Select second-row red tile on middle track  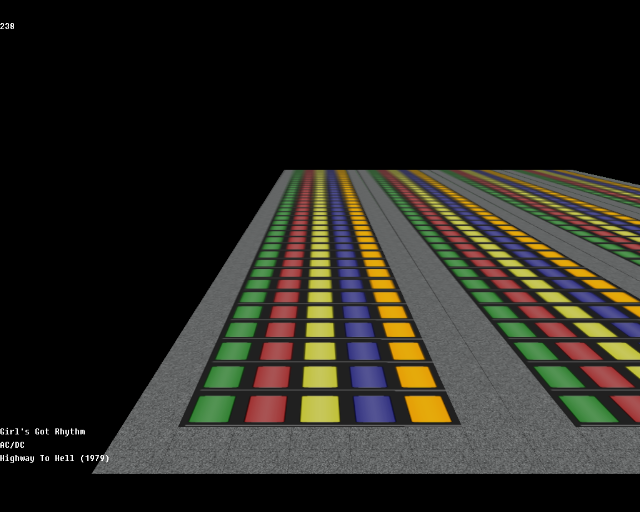pos(607,377)
